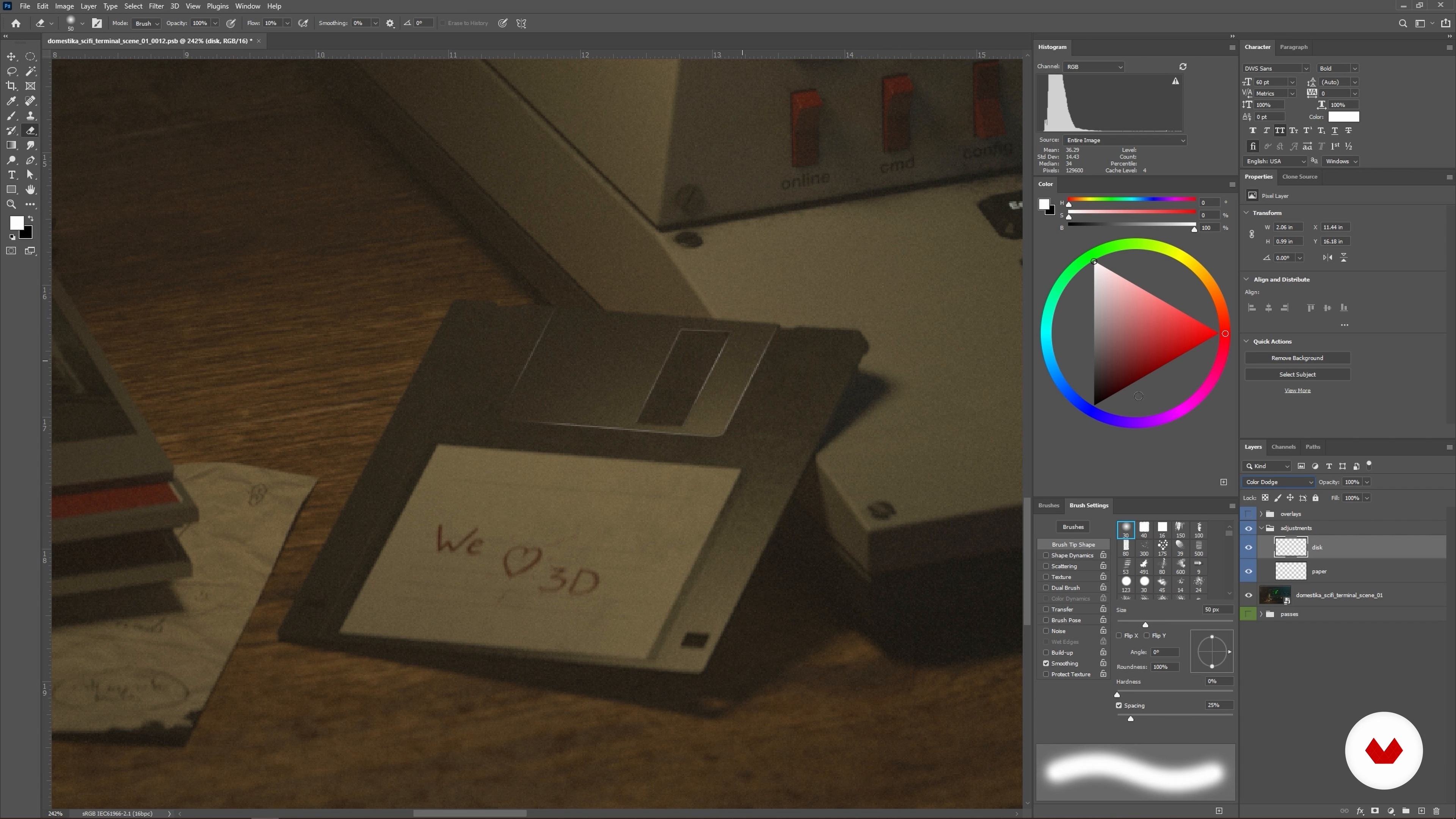Screen dimensions: 1456x819
Task: Hide the paper layer
Action: pos(1249,571)
